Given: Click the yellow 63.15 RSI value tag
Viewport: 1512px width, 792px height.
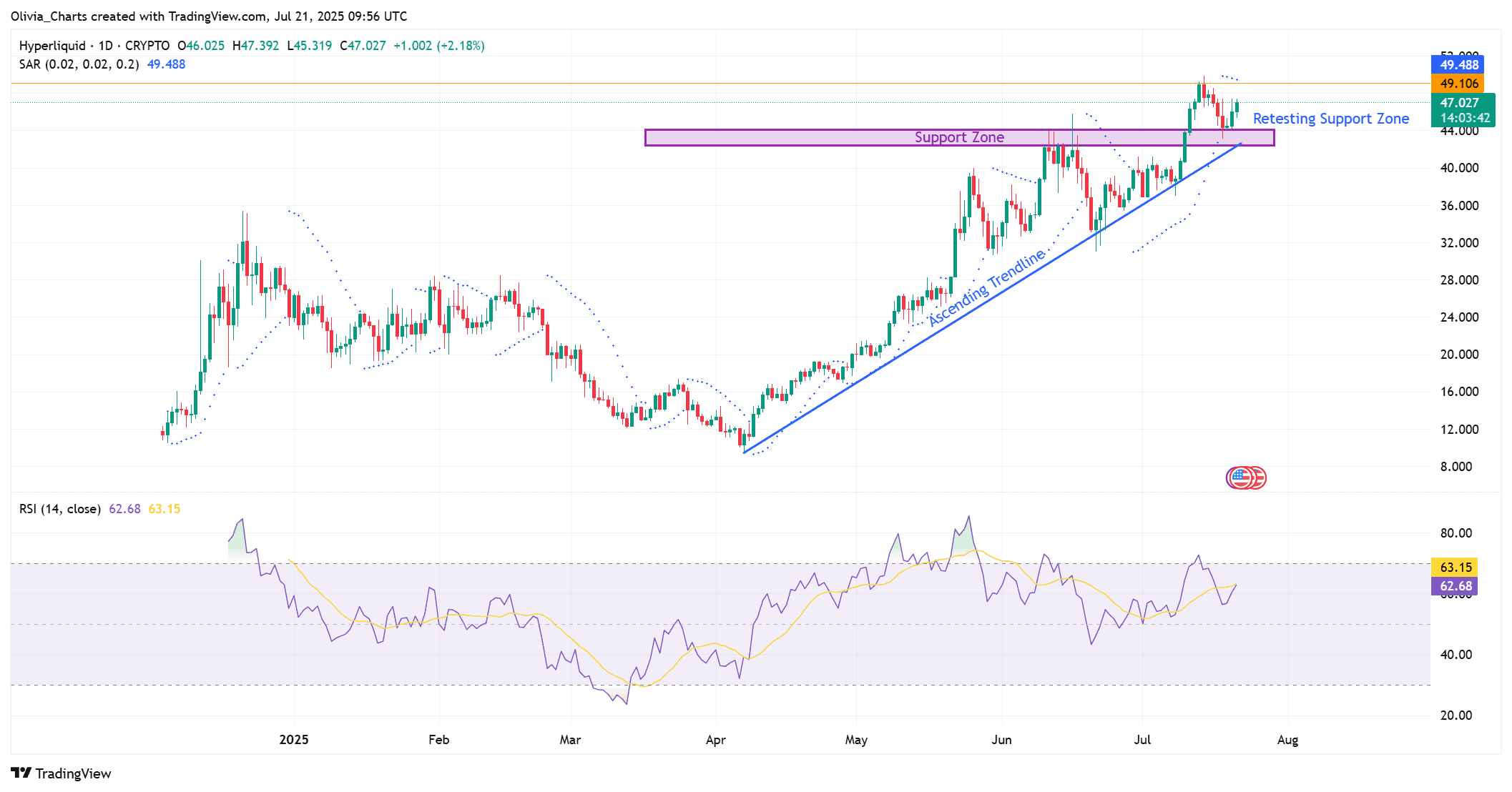Looking at the screenshot, I should [x=1455, y=568].
